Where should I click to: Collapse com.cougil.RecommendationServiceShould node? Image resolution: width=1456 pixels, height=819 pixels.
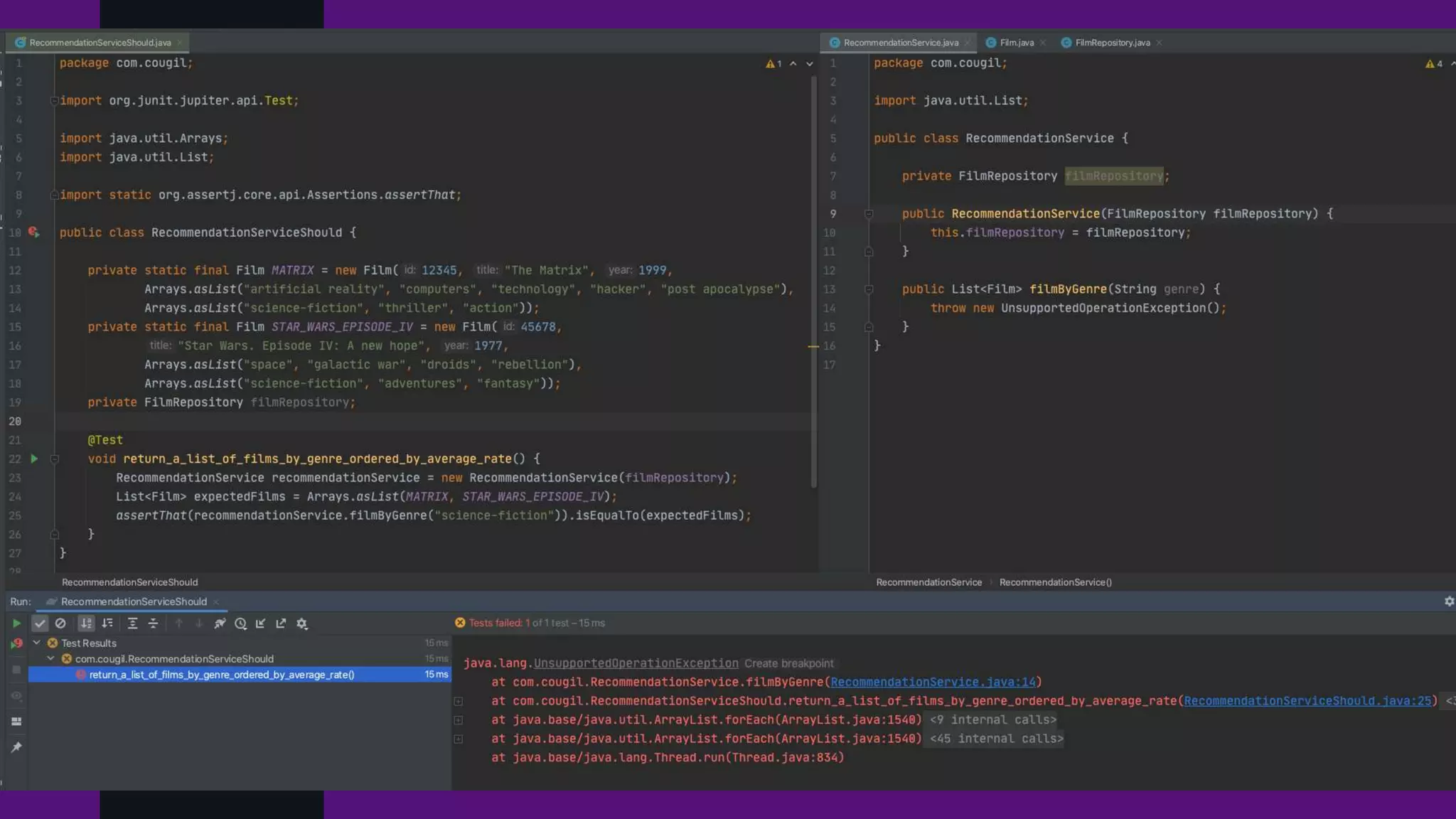click(x=50, y=659)
